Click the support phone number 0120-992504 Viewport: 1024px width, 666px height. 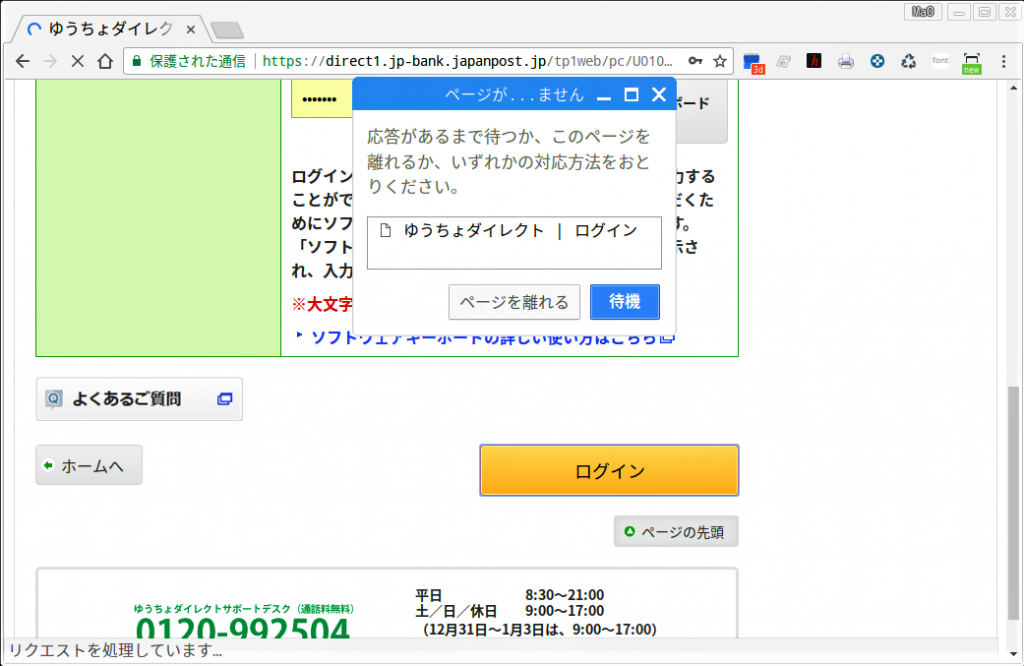[x=243, y=629]
